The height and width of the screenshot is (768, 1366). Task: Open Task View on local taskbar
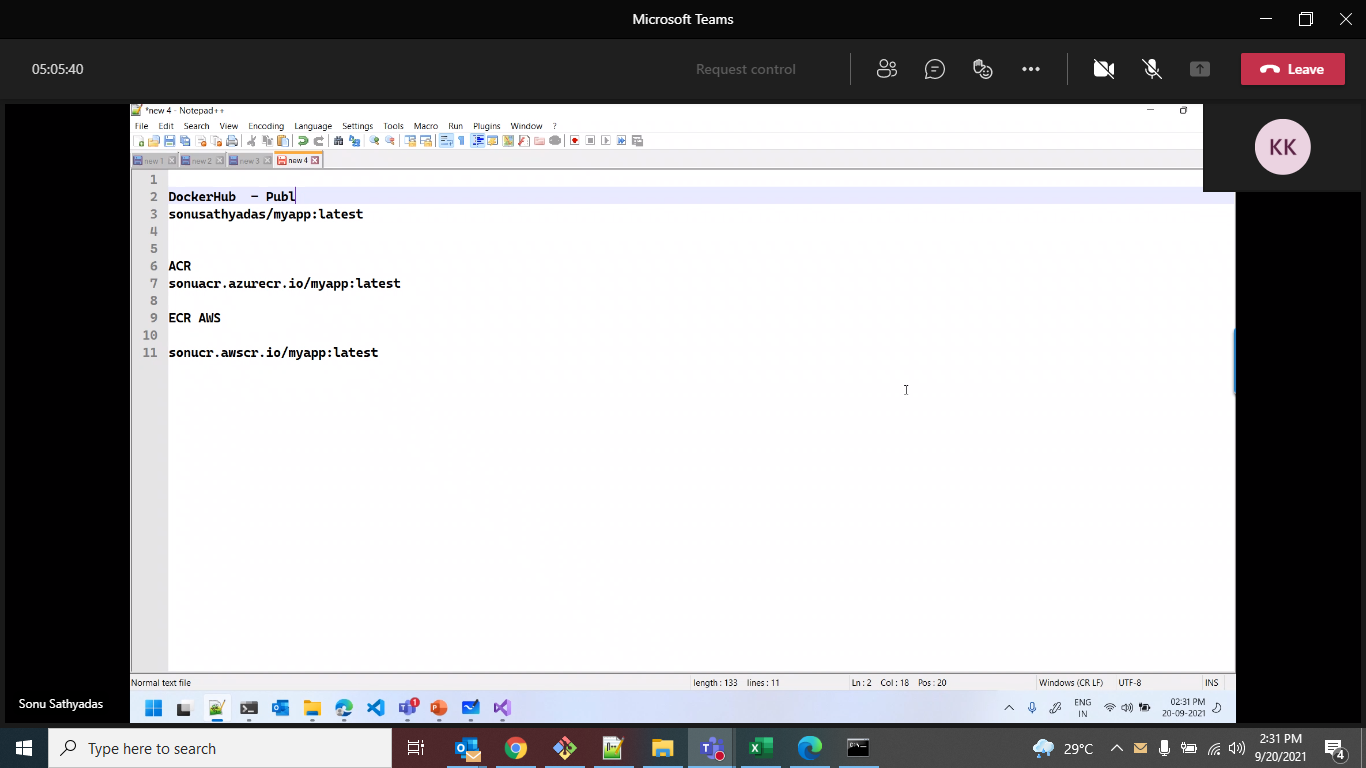[416, 748]
